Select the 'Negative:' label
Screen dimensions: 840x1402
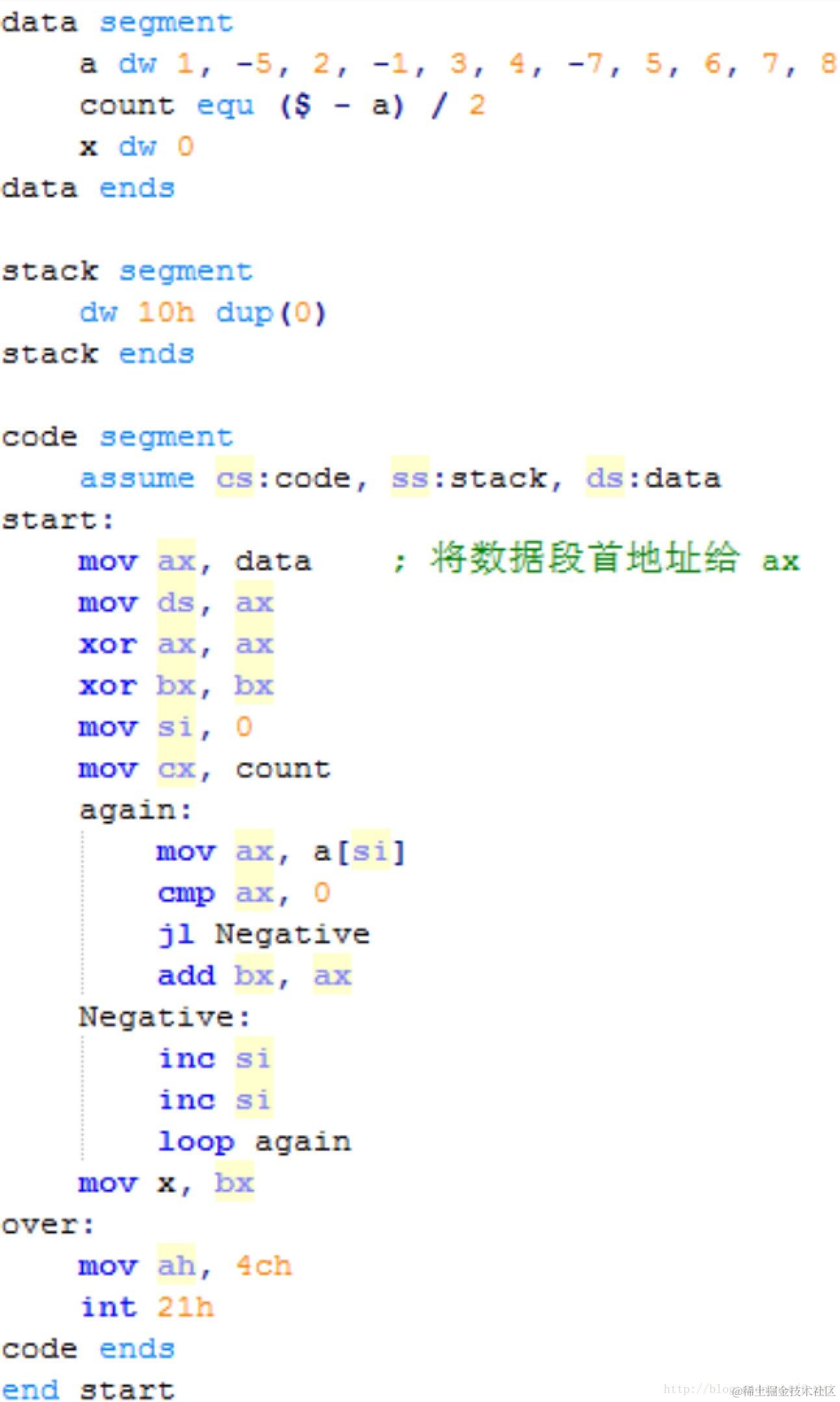click(x=165, y=1017)
